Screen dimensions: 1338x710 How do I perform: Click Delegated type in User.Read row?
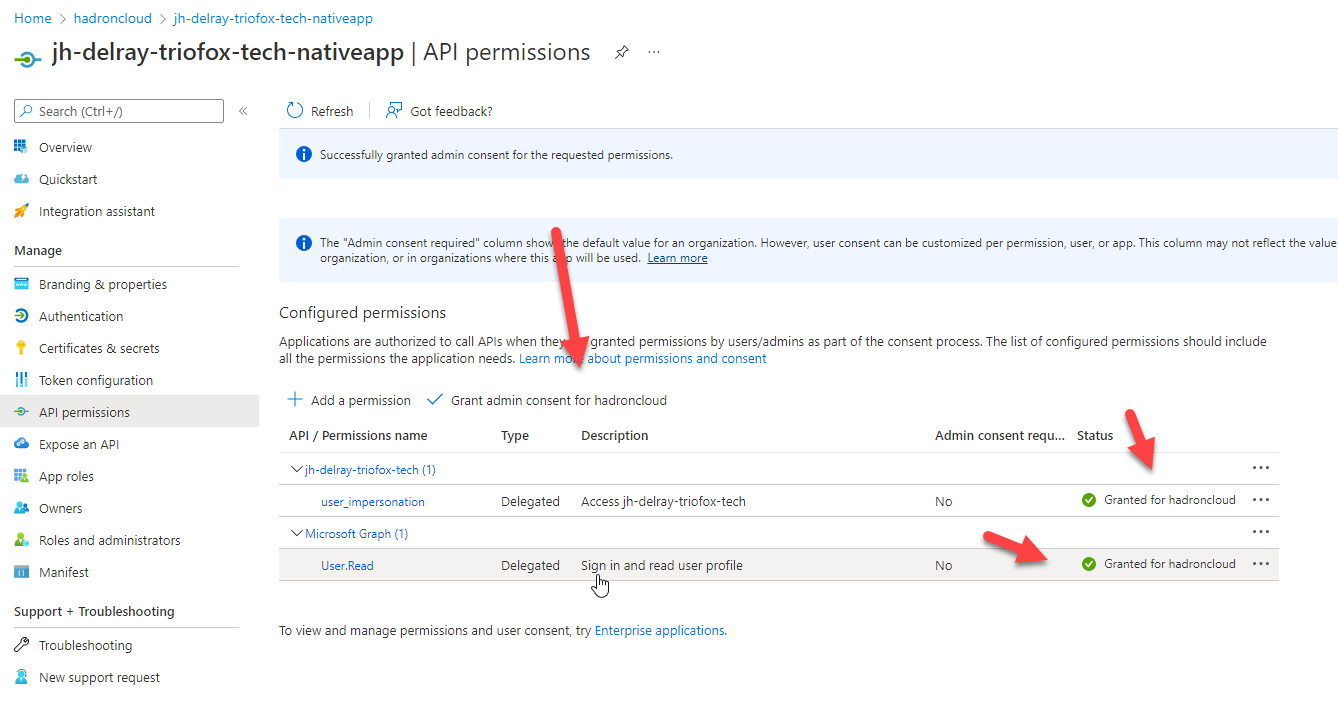point(530,565)
